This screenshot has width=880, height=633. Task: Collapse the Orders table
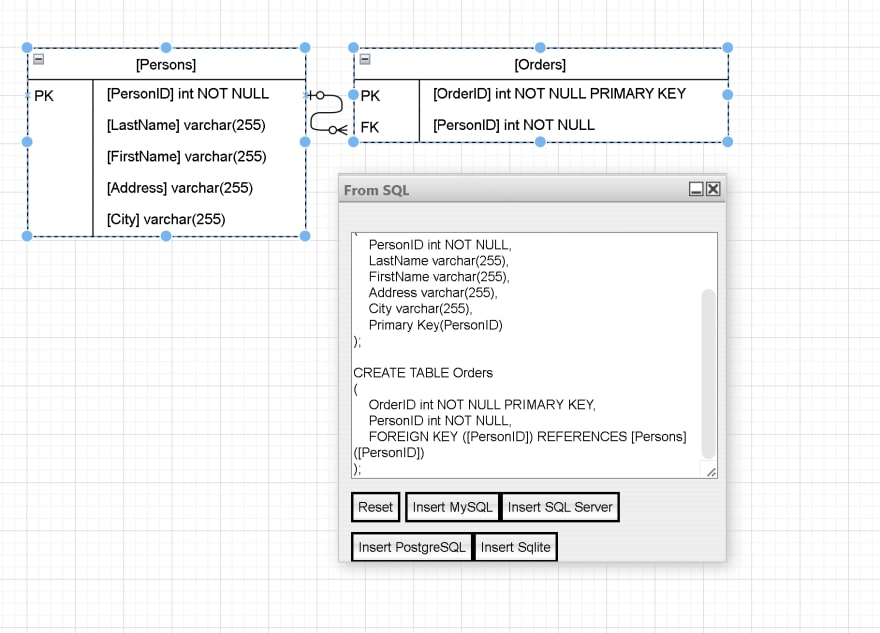365,59
